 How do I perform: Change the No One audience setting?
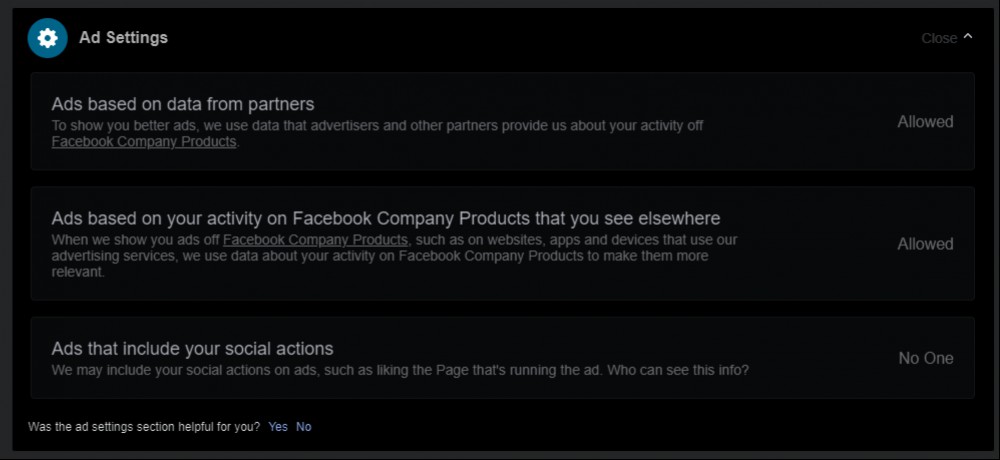[x=926, y=359]
